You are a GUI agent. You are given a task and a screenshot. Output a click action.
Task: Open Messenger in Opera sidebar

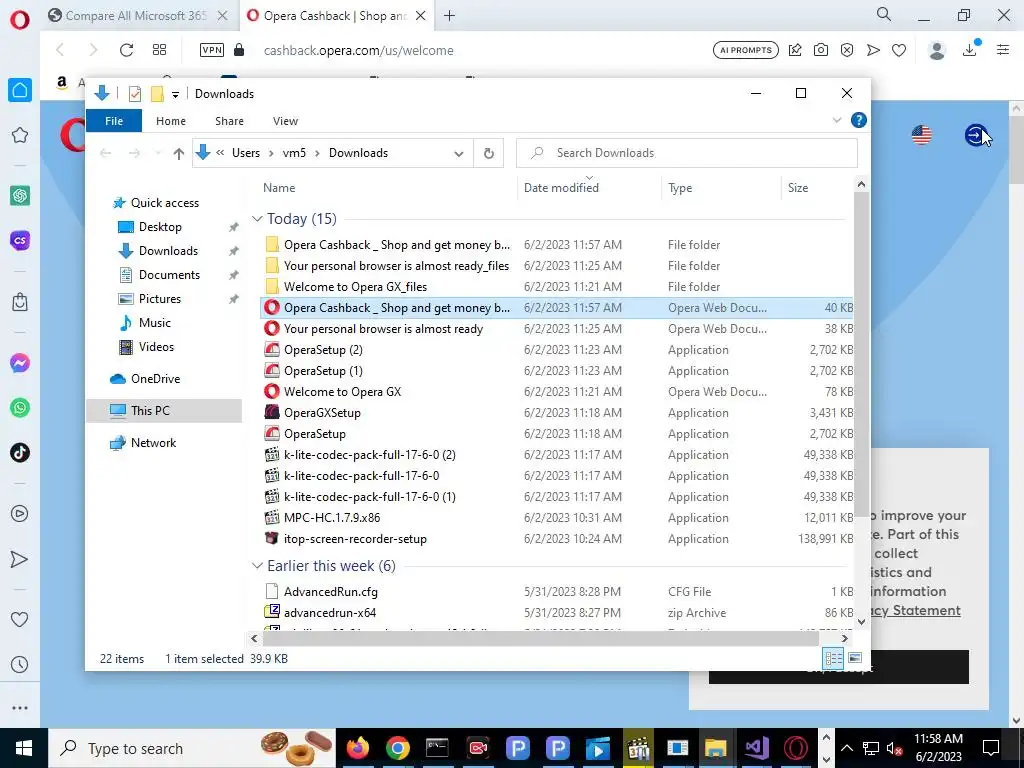20,363
